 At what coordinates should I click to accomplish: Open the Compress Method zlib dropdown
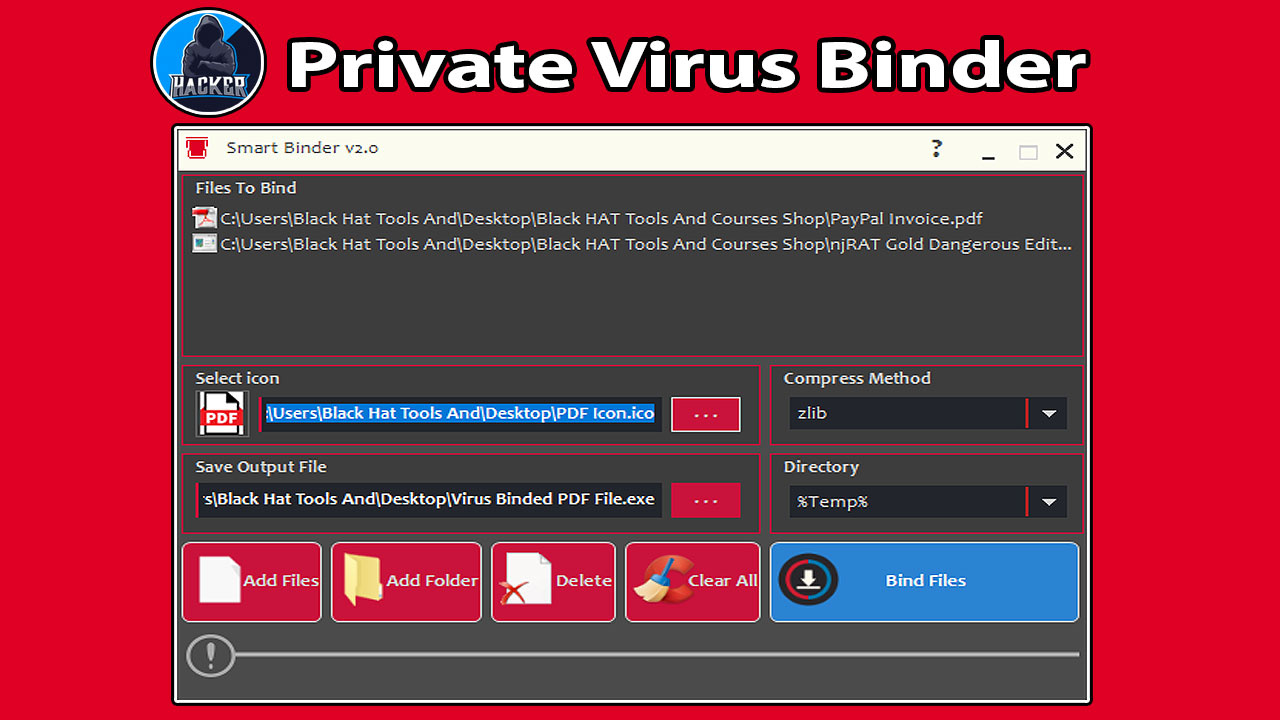point(928,414)
